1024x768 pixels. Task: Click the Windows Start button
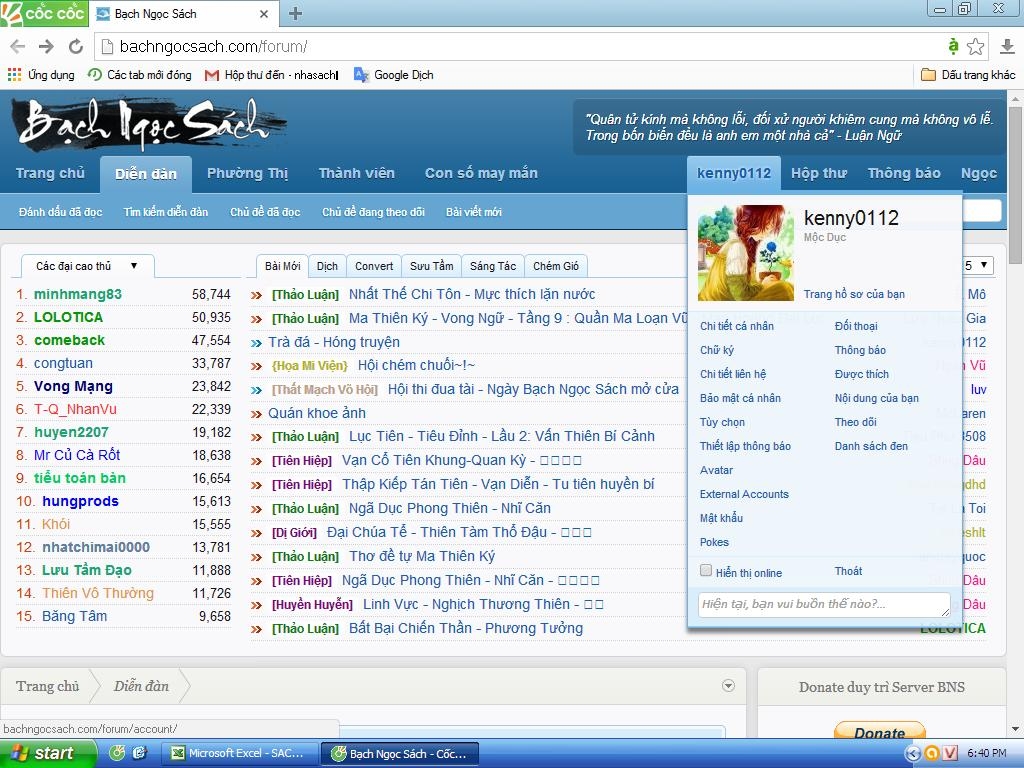pyautogui.click(x=48, y=753)
